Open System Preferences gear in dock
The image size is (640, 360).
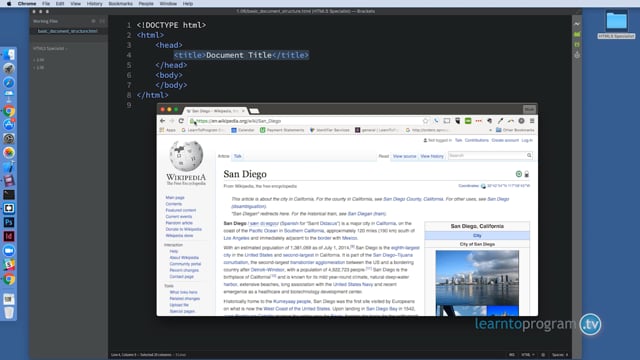click(x=9, y=139)
